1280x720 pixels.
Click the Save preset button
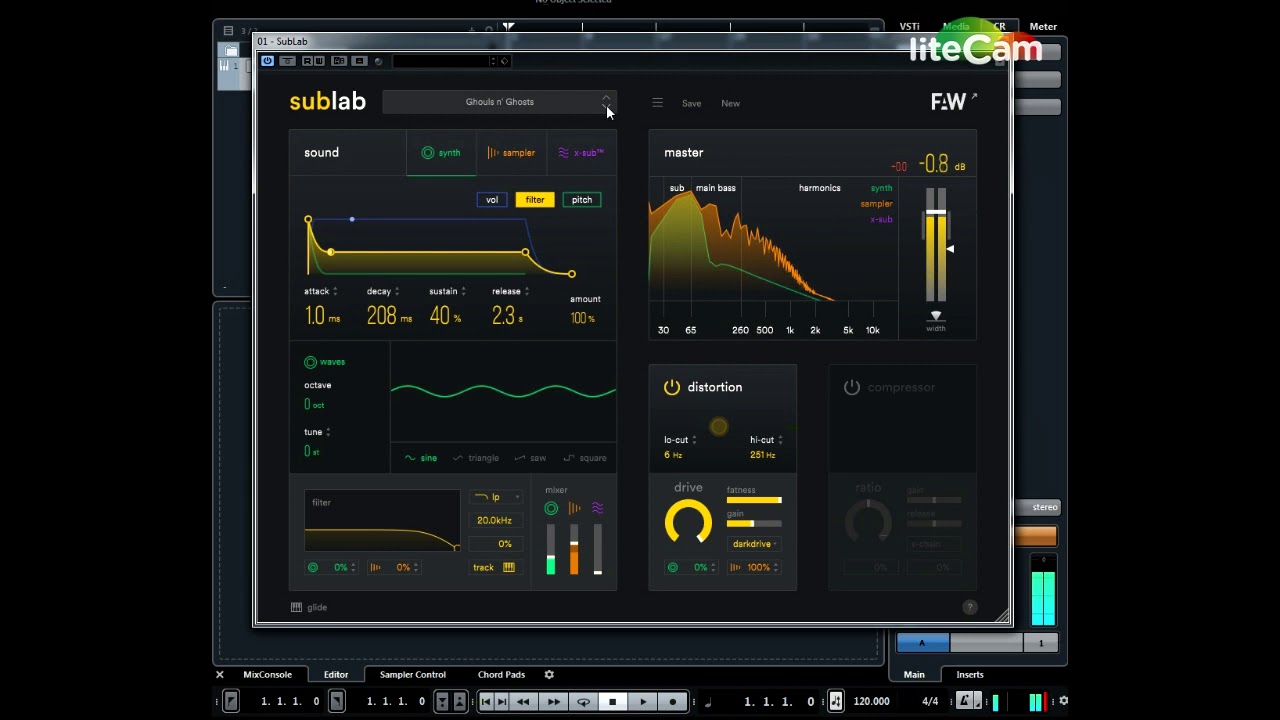pos(691,103)
